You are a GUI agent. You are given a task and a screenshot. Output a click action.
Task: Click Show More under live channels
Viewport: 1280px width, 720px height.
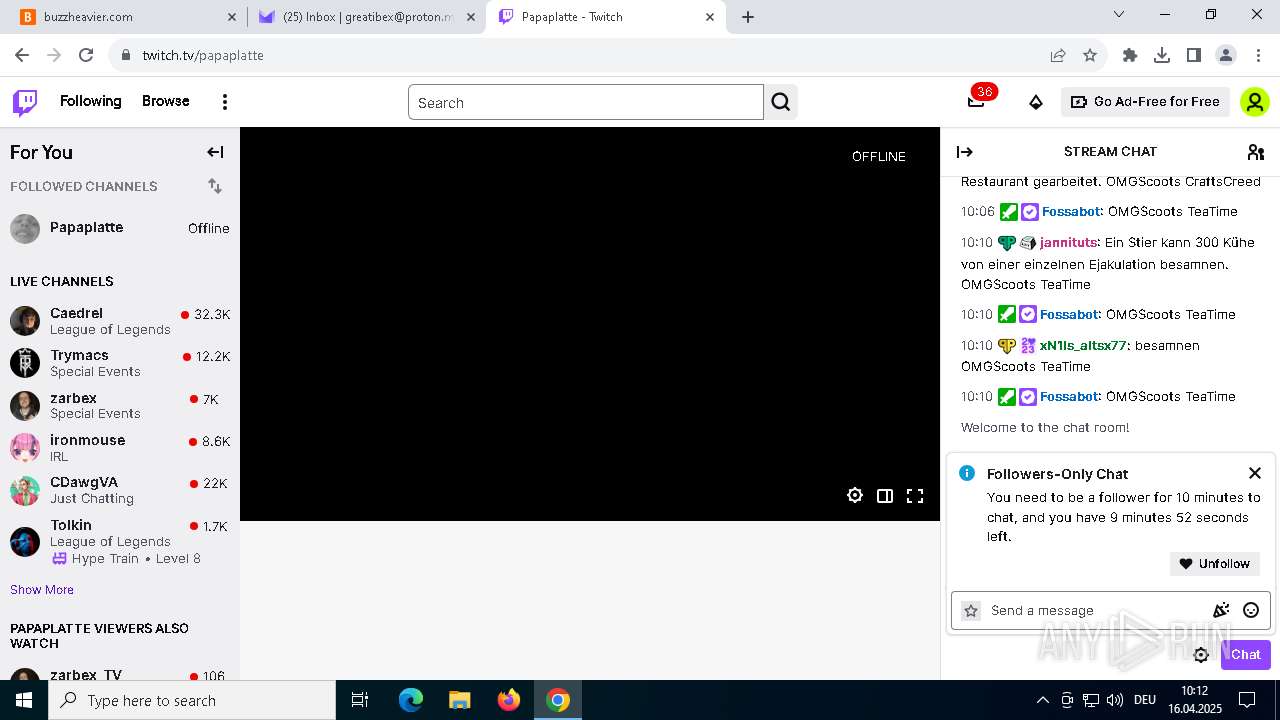coord(42,590)
